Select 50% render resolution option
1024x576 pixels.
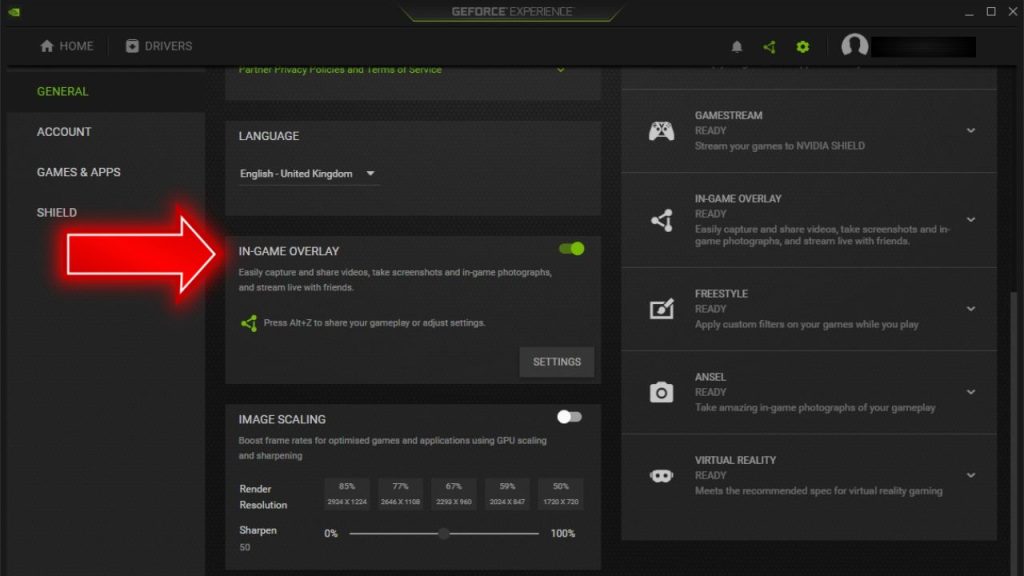561,494
